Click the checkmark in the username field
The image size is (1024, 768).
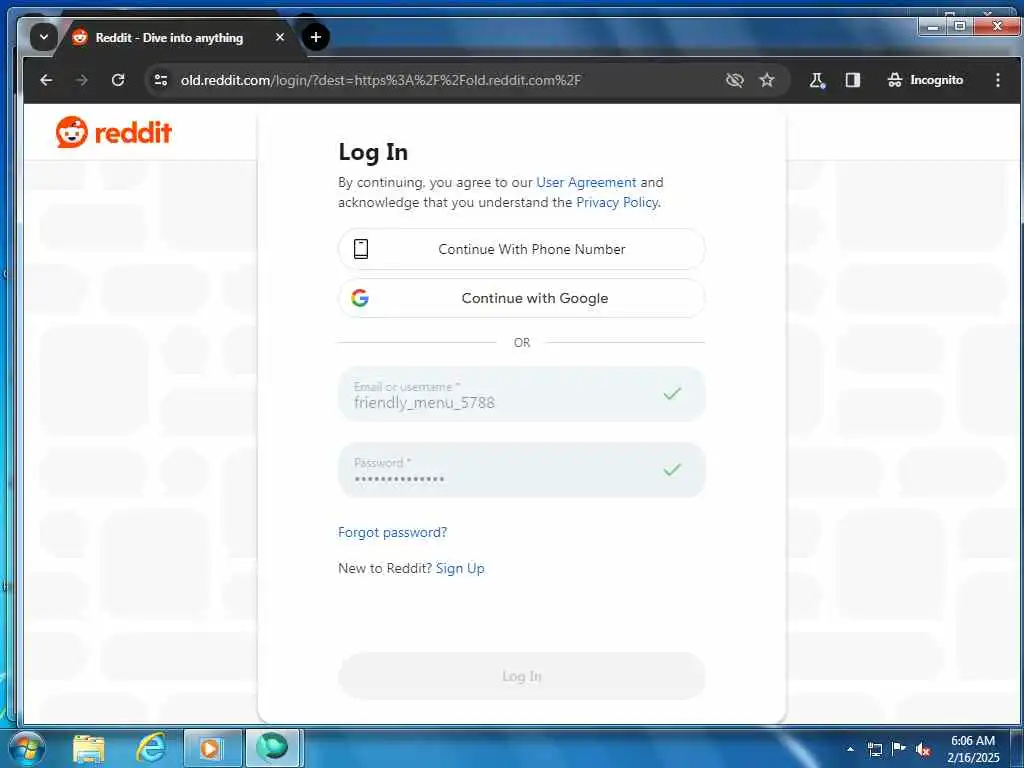tap(672, 394)
